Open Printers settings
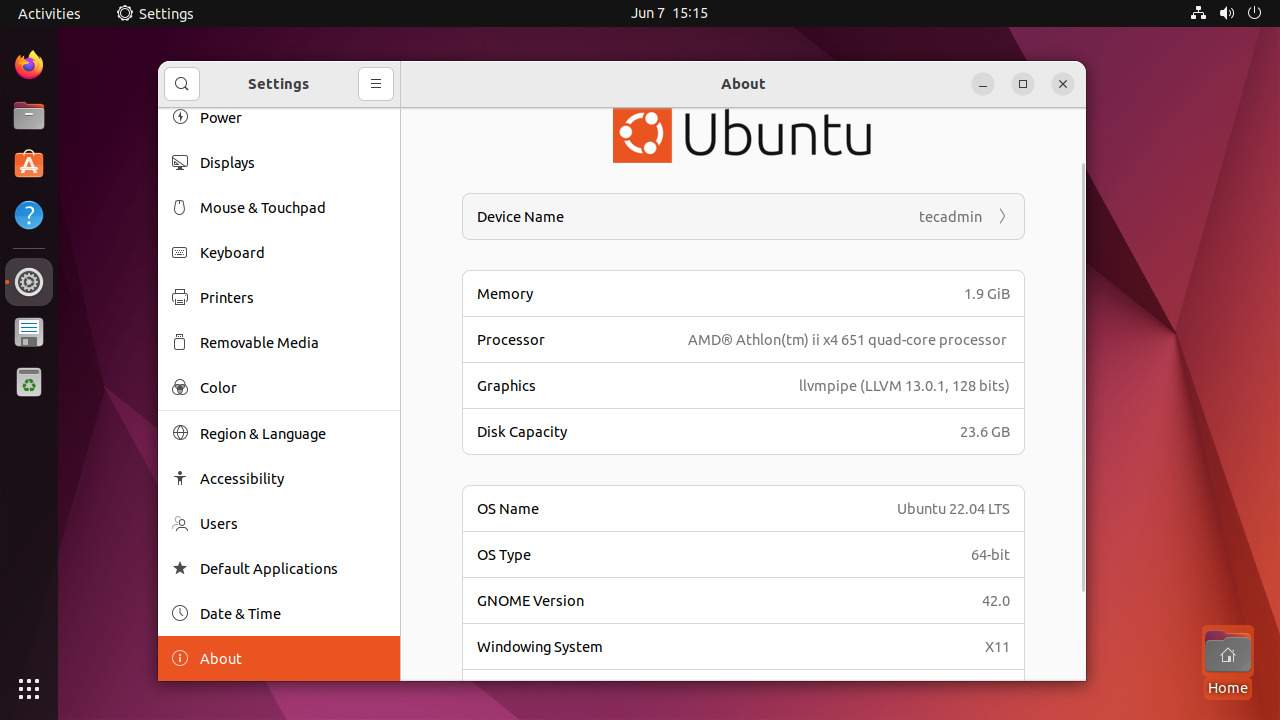The height and width of the screenshot is (720, 1280). coord(226,297)
